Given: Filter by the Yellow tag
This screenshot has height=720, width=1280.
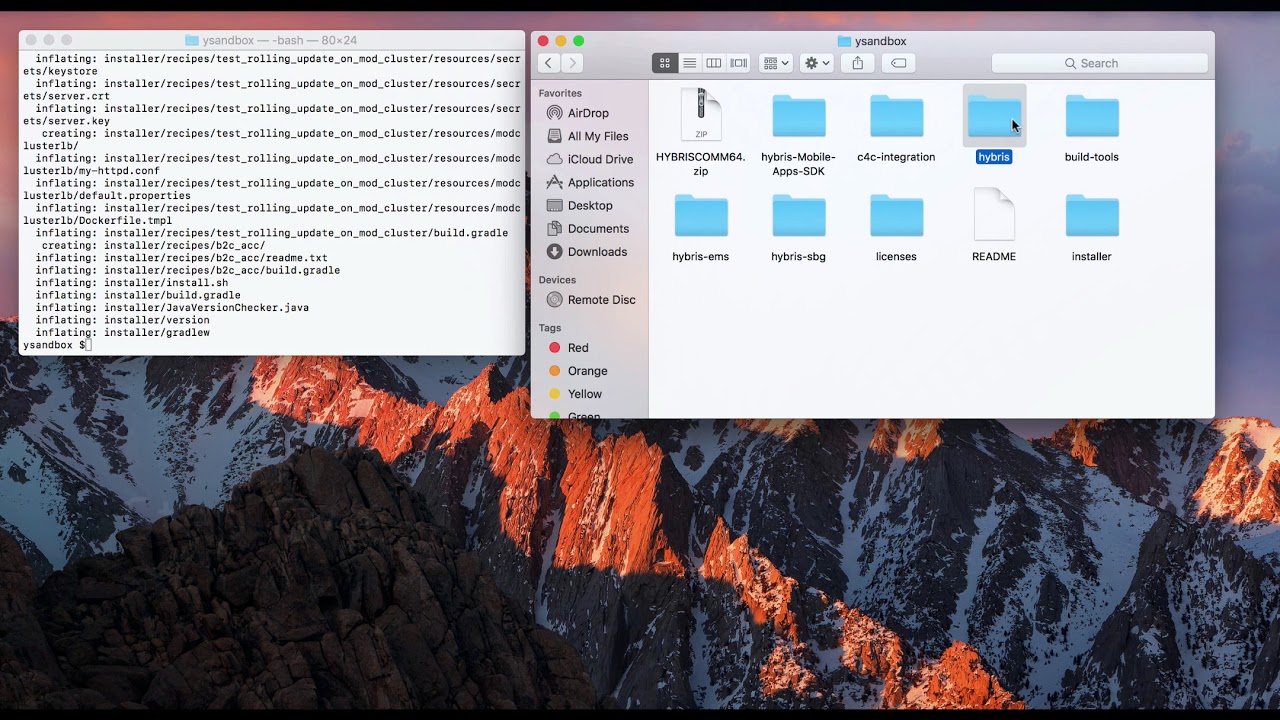Looking at the screenshot, I should pyautogui.click(x=584, y=394).
